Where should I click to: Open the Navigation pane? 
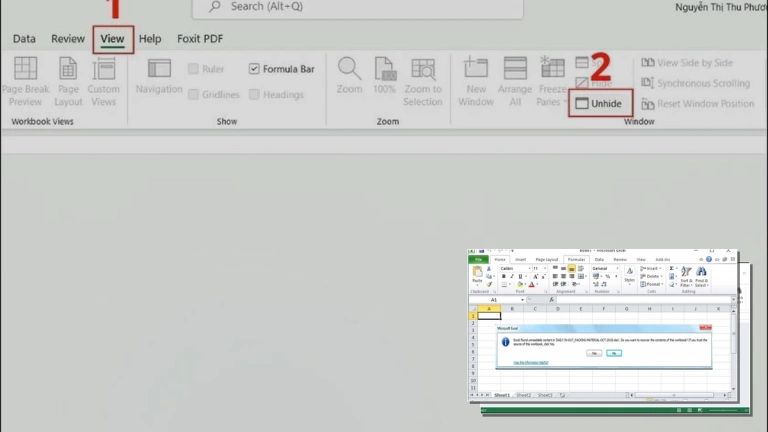(x=159, y=76)
